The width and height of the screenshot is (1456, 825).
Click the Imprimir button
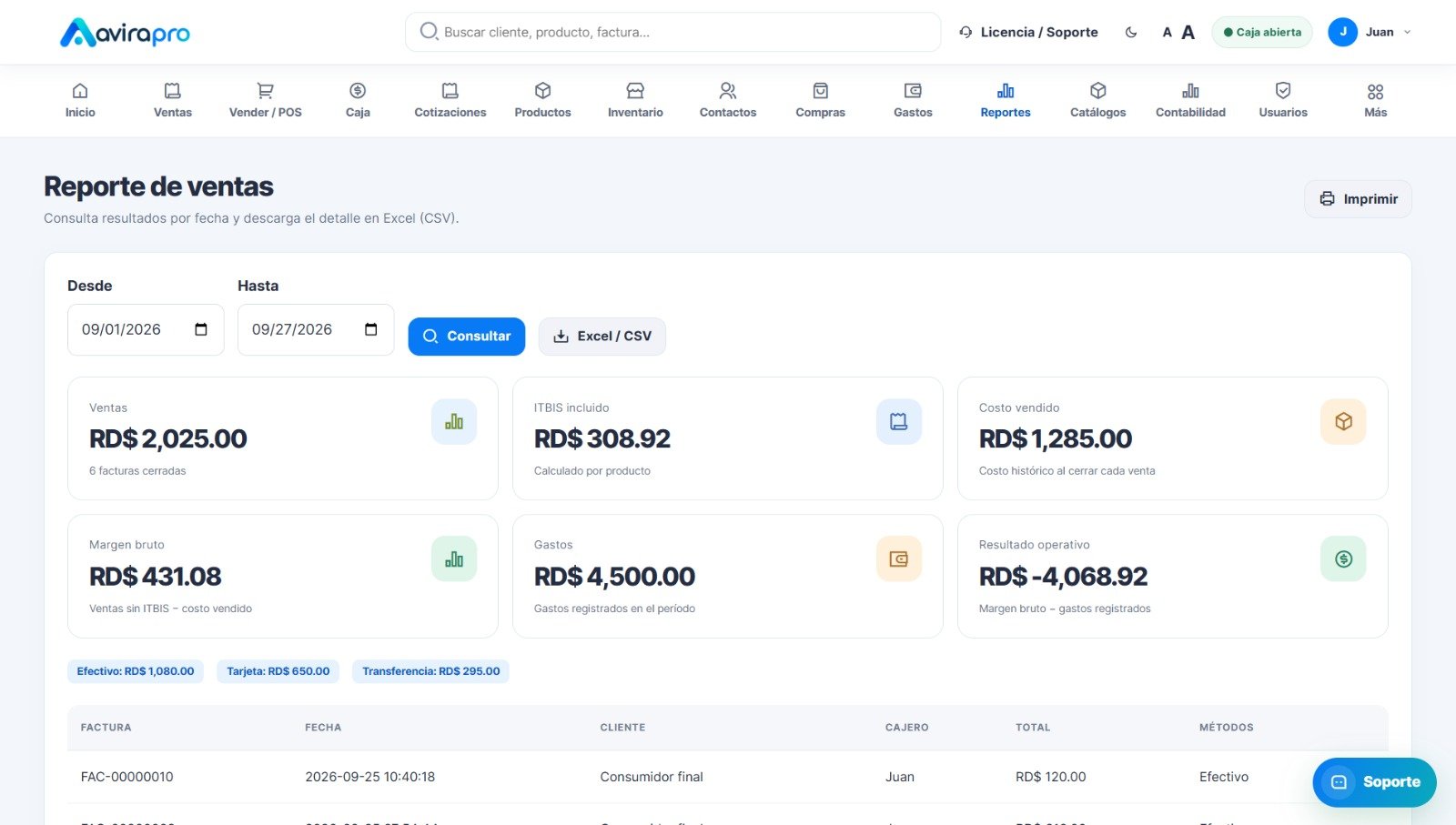point(1358,199)
